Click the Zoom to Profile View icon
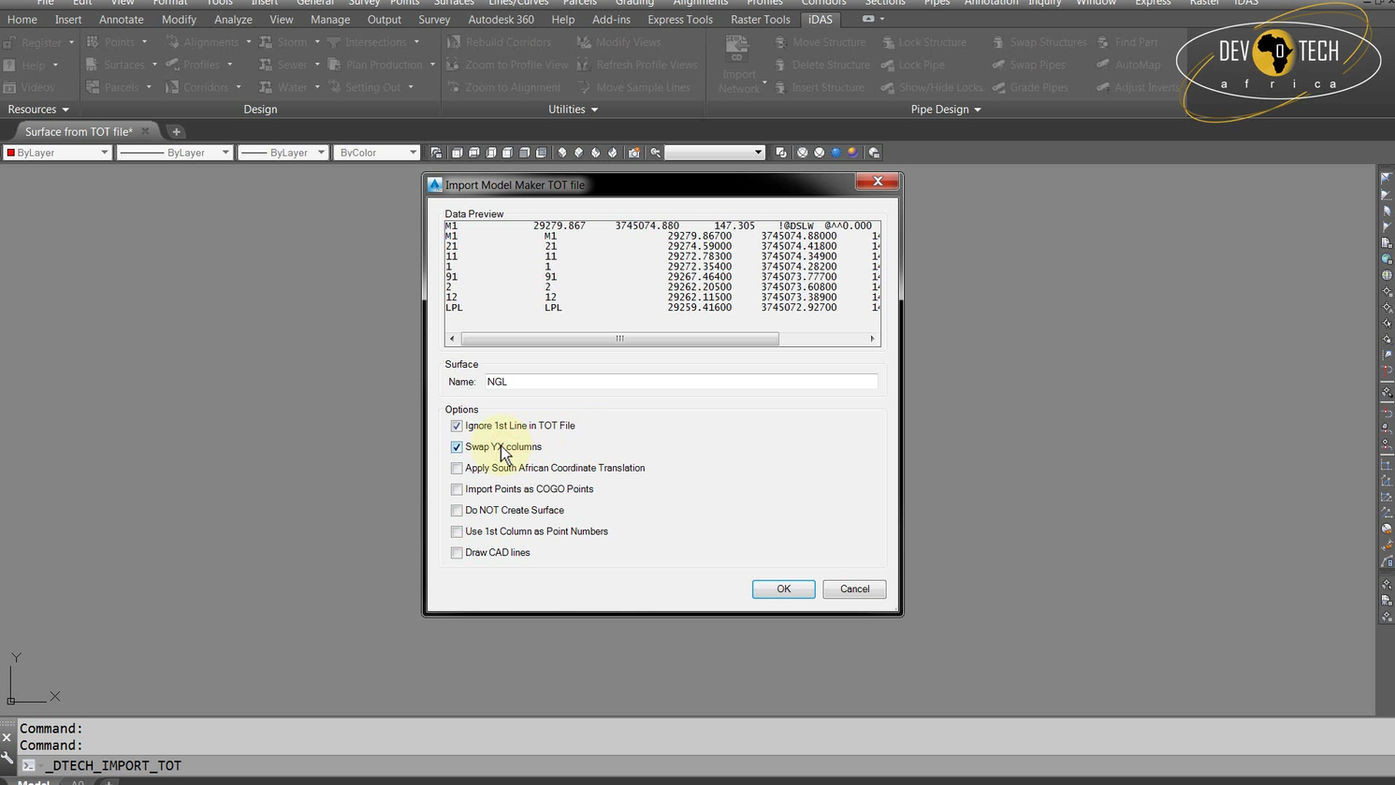This screenshot has height=785, width=1395. 454,65
